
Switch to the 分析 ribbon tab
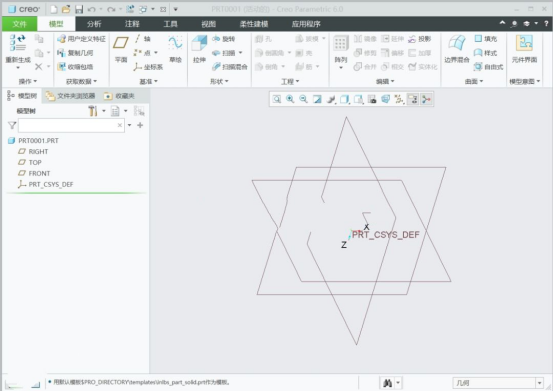94,24
